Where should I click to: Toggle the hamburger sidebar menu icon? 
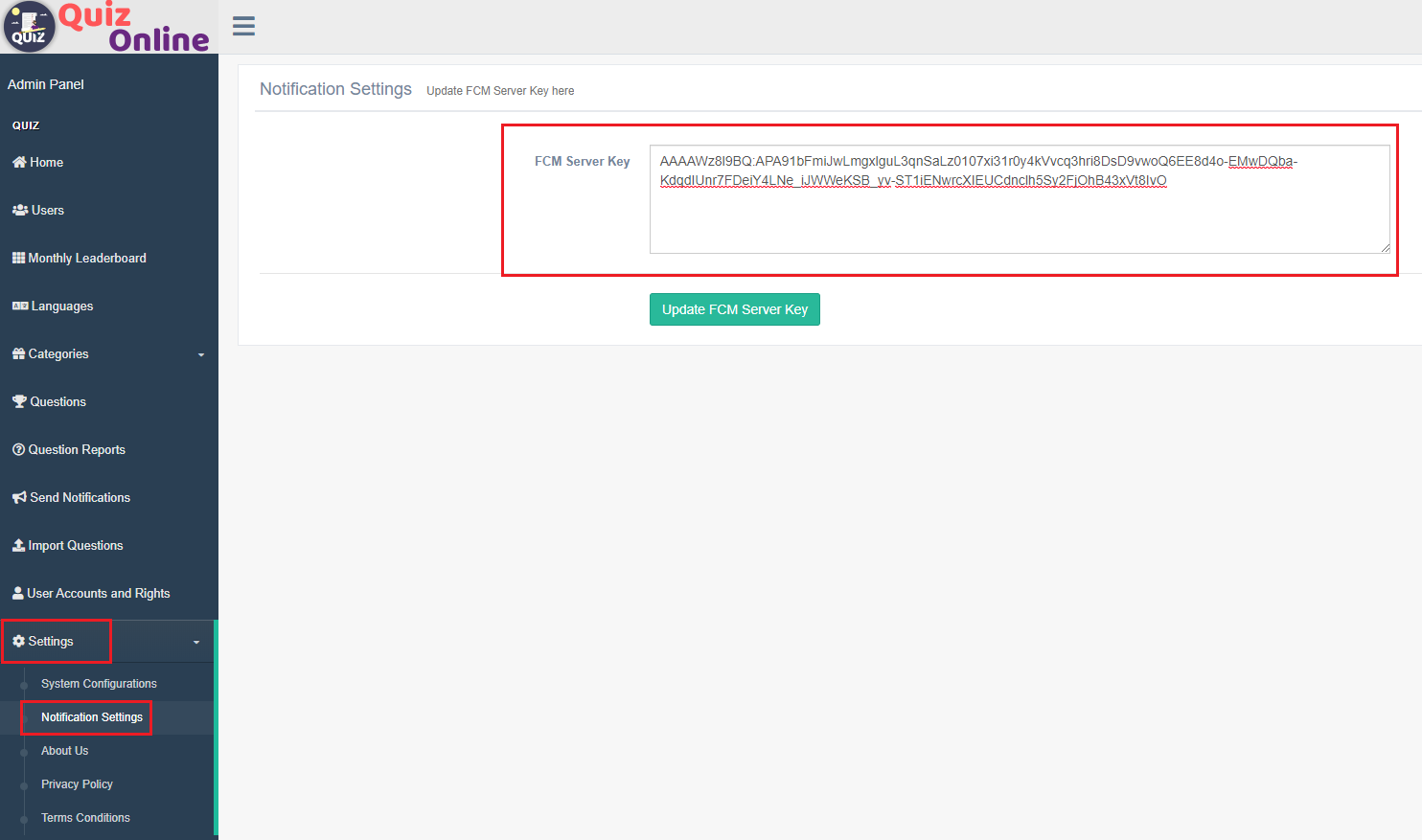point(243,26)
